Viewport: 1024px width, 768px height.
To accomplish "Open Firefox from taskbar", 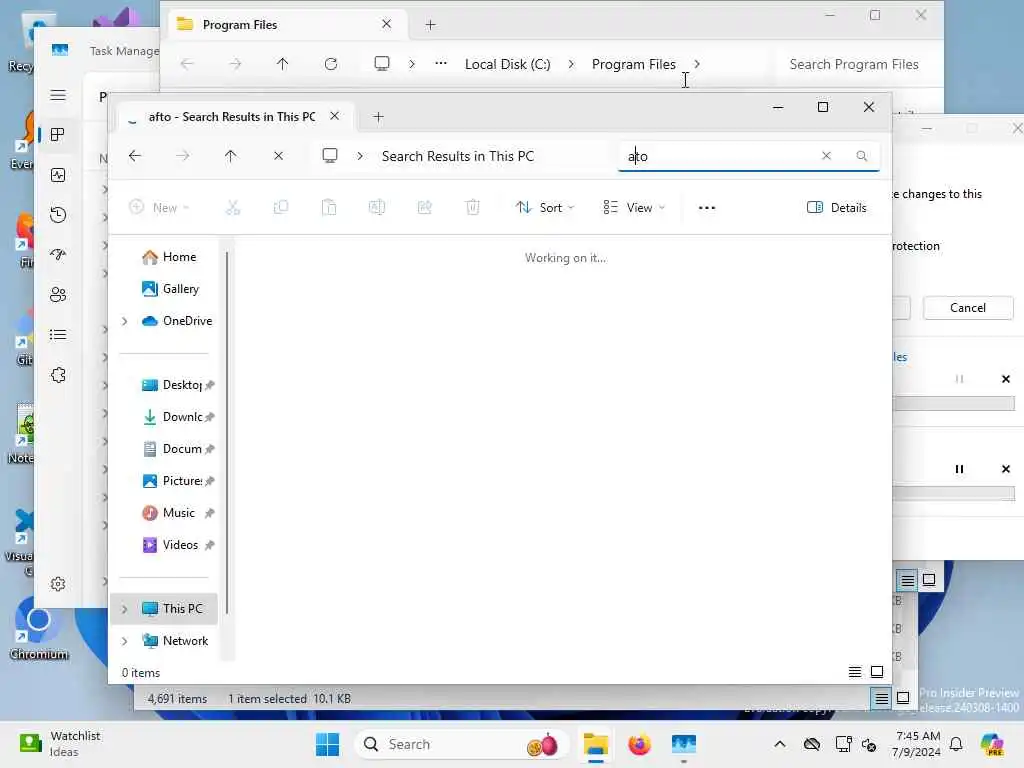I will coord(639,744).
